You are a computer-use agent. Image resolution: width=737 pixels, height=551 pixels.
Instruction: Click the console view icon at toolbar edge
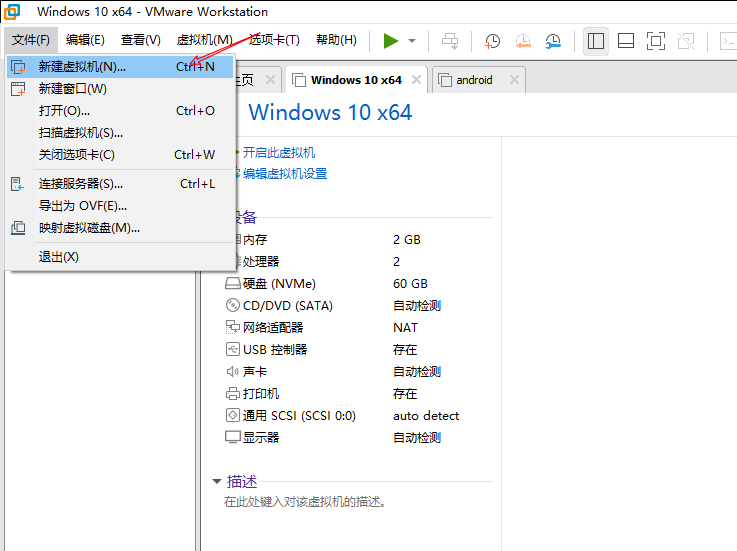pos(728,41)
